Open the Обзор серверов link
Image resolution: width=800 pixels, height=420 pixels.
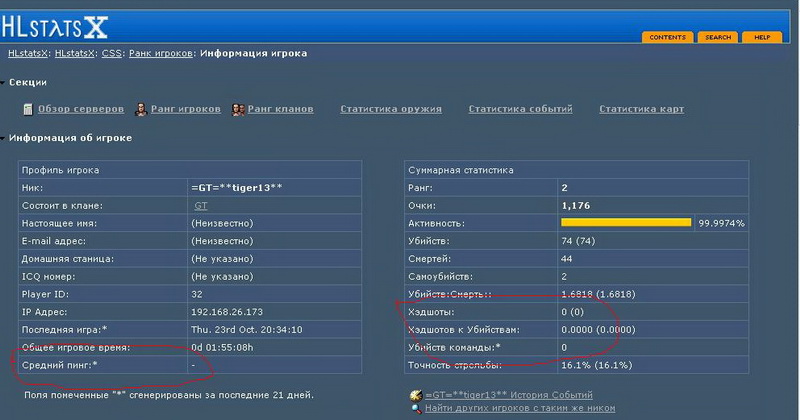(x=81, y=109)
